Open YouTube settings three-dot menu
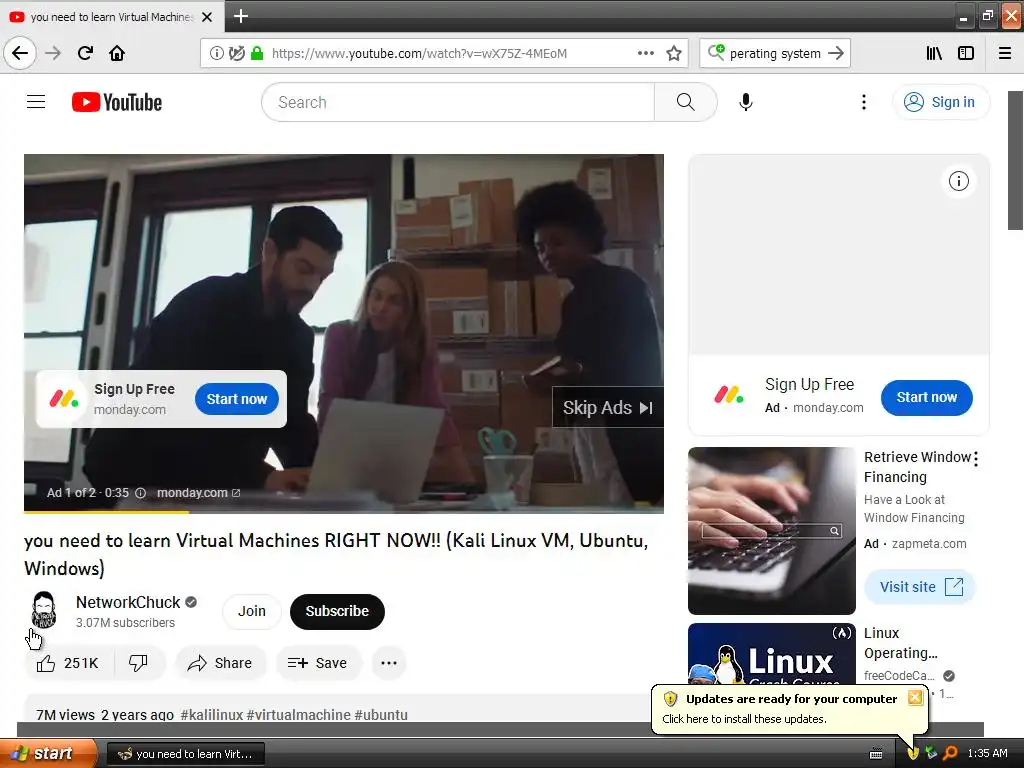Screen dimensions: 1024x768 863,102
